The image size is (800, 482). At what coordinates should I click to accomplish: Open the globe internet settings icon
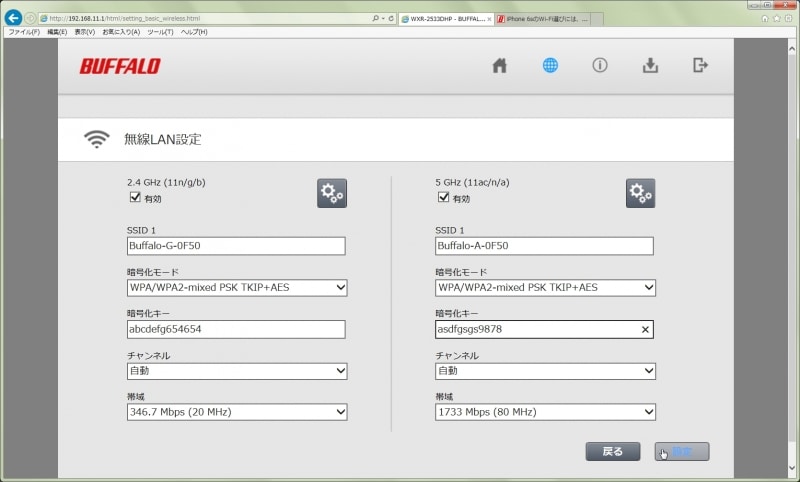(550, 66)
